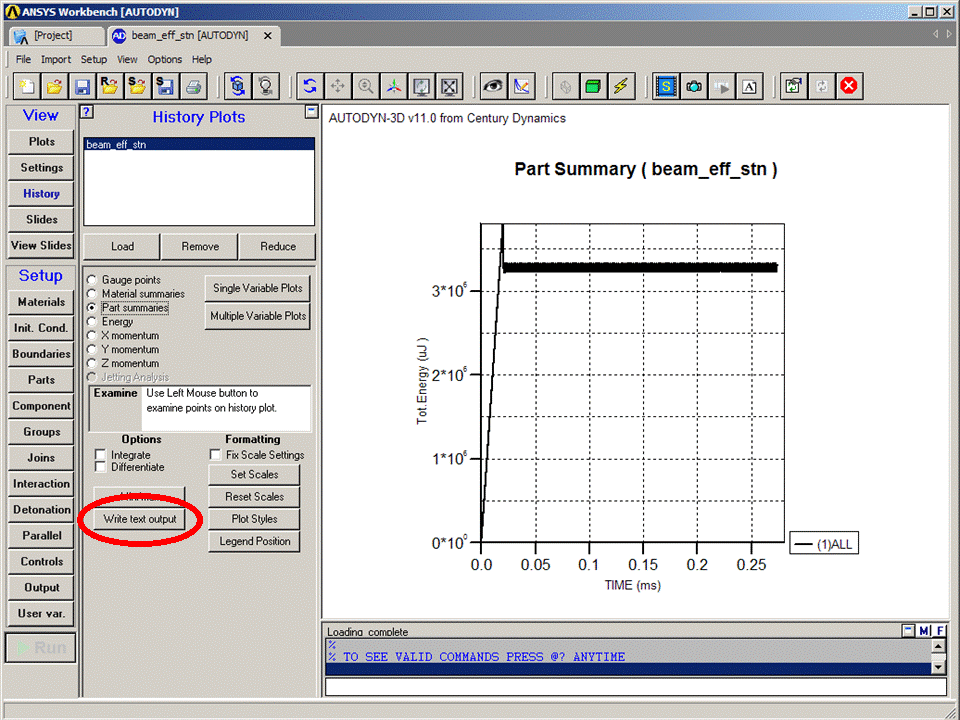Open the Import menu

click(56, 60)
